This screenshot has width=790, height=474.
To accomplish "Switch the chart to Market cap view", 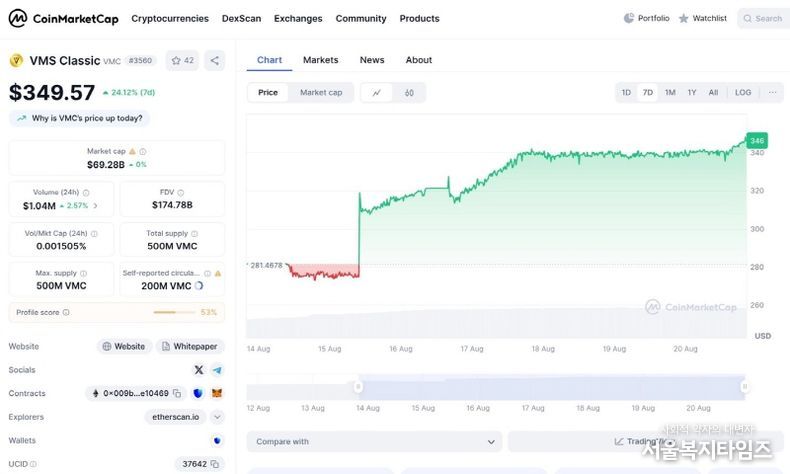I will coord(321,92).
